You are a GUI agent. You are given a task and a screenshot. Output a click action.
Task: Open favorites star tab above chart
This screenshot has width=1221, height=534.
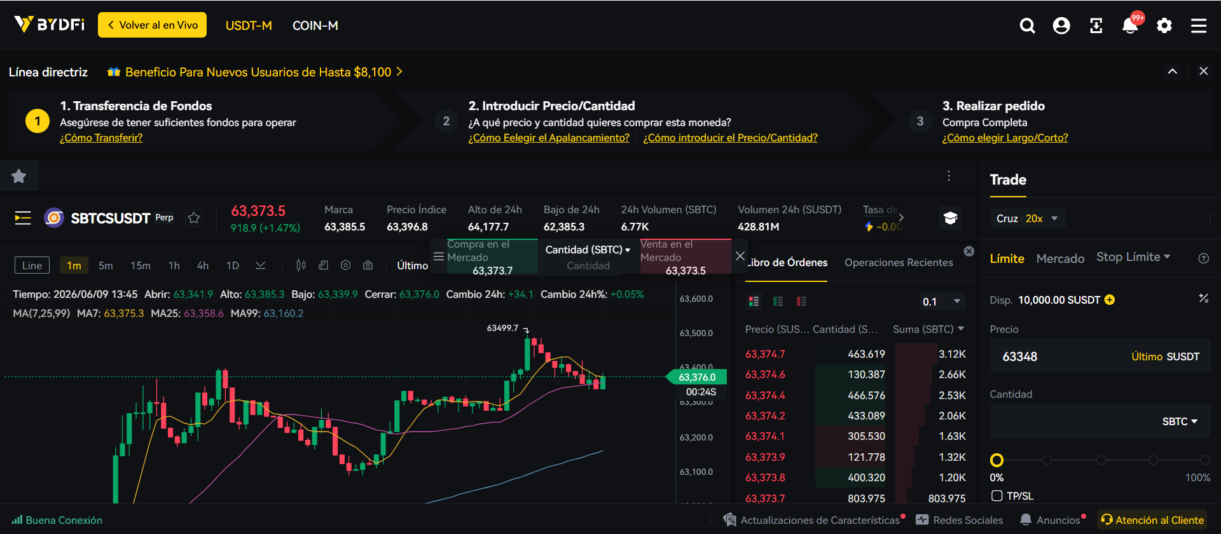19,176
